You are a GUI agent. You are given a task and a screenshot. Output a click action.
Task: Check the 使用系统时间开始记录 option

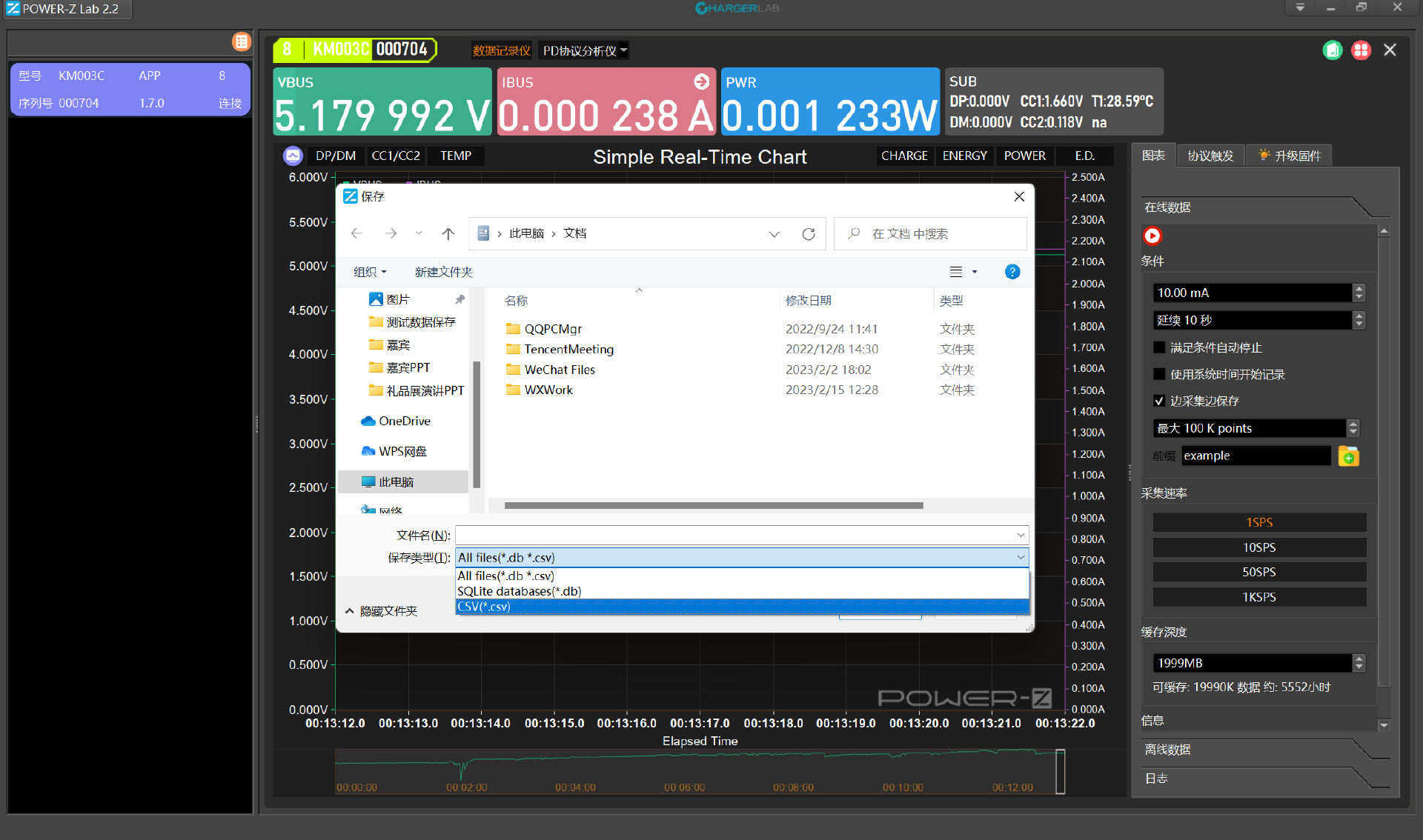click(x=1159, y=374)
